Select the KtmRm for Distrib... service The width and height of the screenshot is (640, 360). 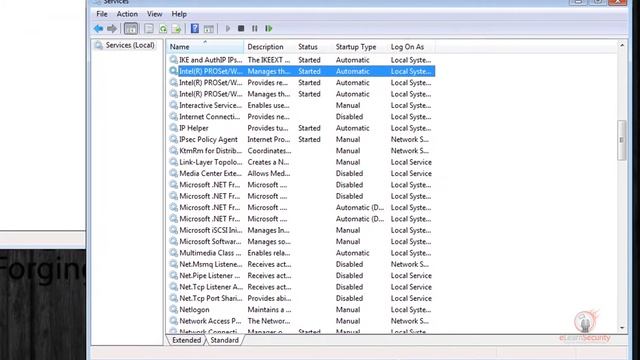tap(301, 151)
